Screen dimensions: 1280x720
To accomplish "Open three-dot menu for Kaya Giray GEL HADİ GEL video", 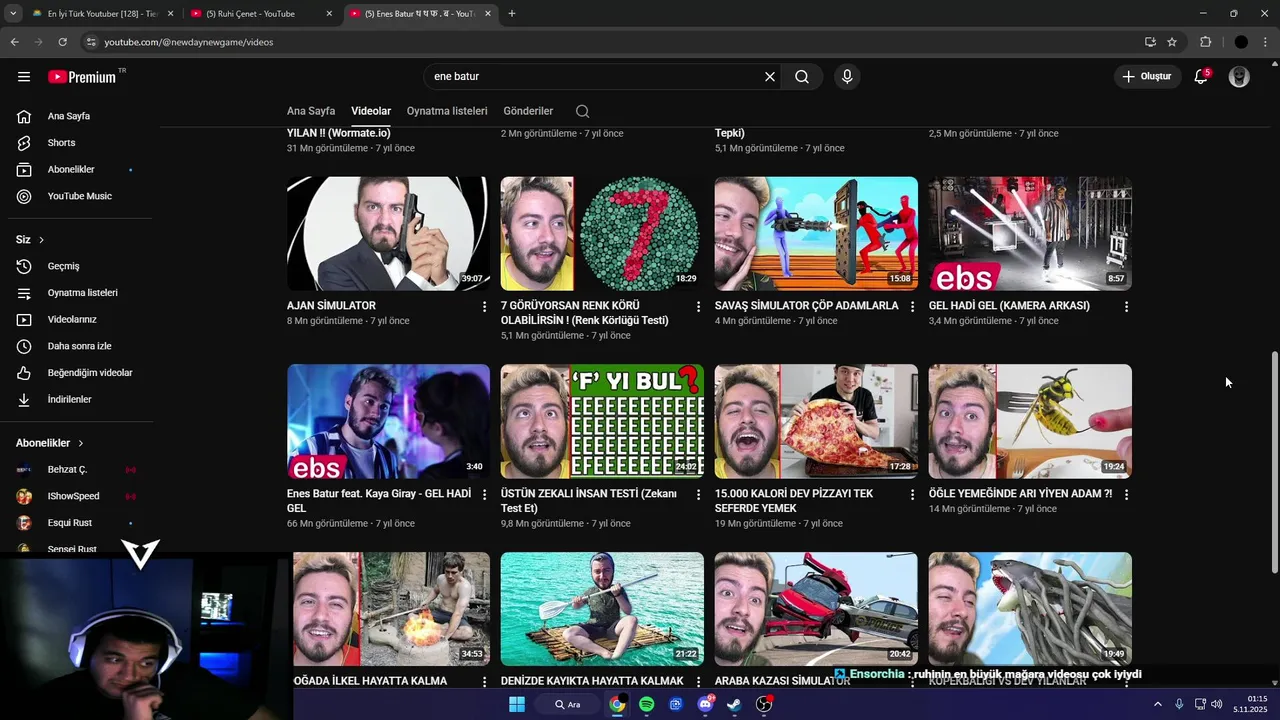I will pyautogui.click(x=485, y=495).
